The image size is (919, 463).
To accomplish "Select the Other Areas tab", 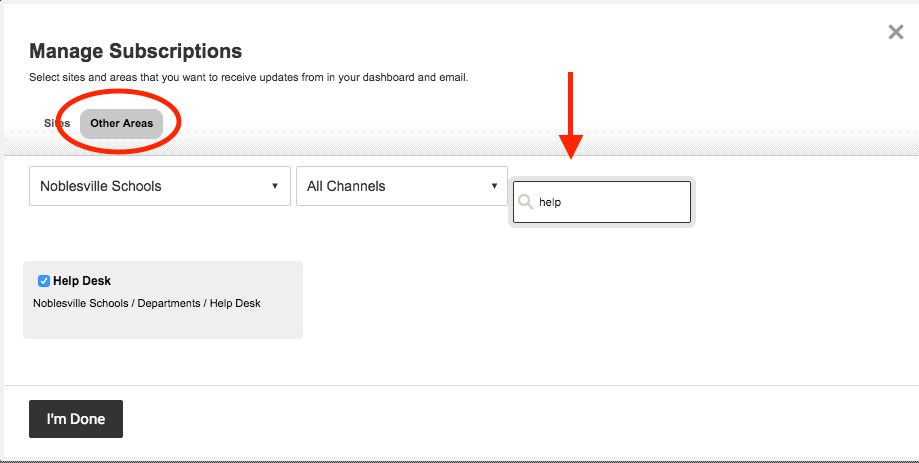I will pos(122,123).
